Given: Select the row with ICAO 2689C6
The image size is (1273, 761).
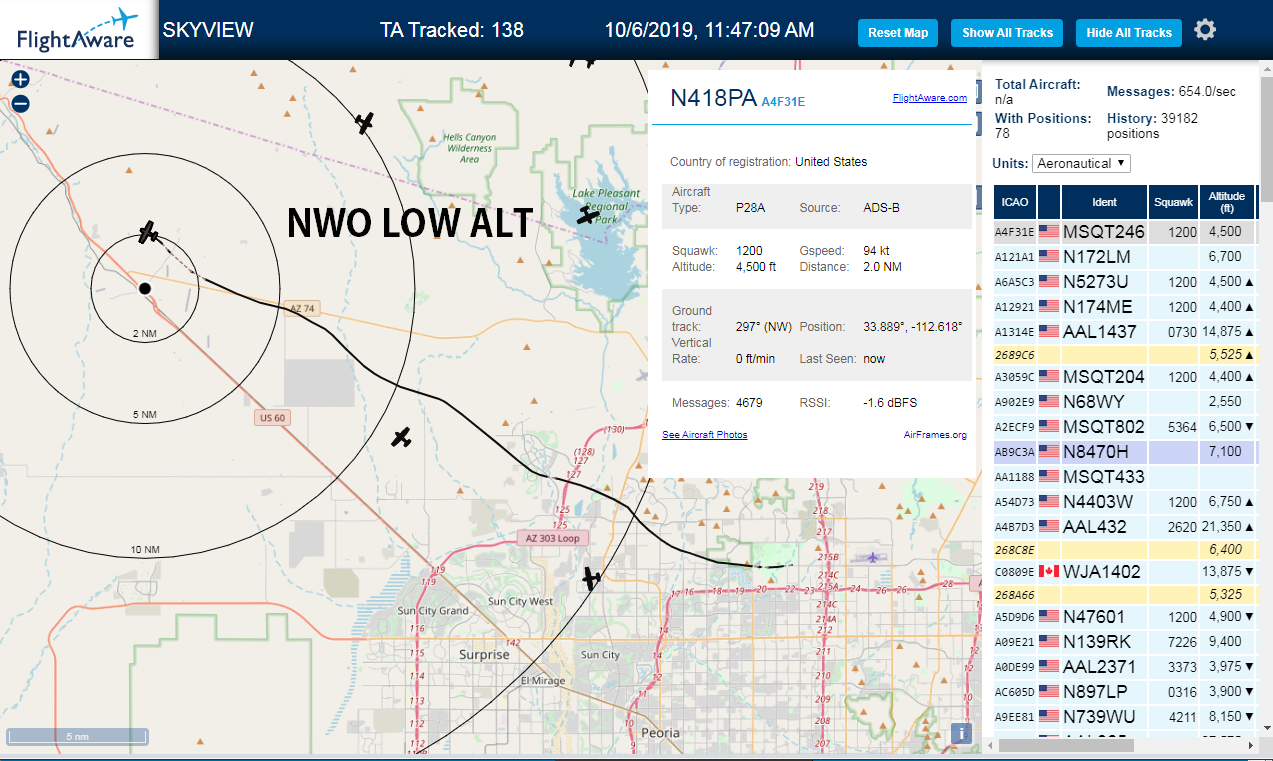Looking at the screenshot, I should point(1125,355).
